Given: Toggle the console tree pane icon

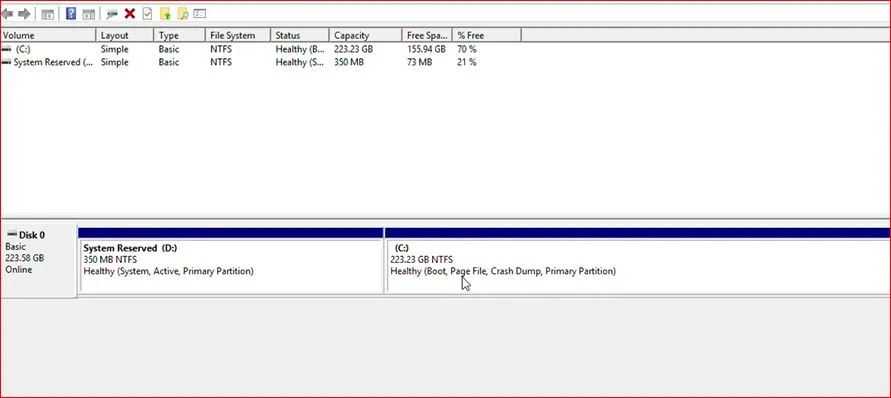Looking at the screenshot, I should [x=48, y=14].
